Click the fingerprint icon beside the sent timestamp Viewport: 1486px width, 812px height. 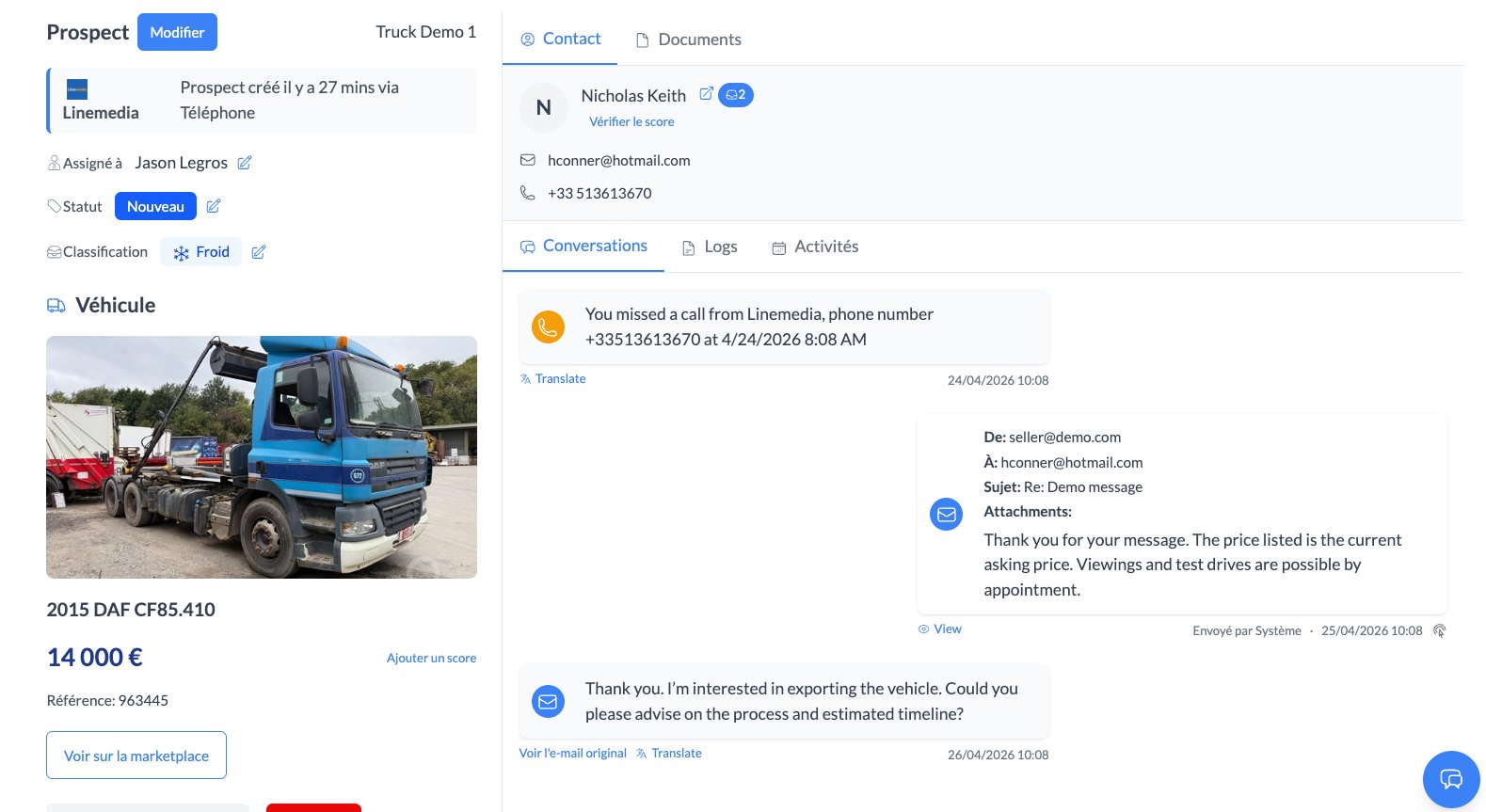coord(1439,630)
